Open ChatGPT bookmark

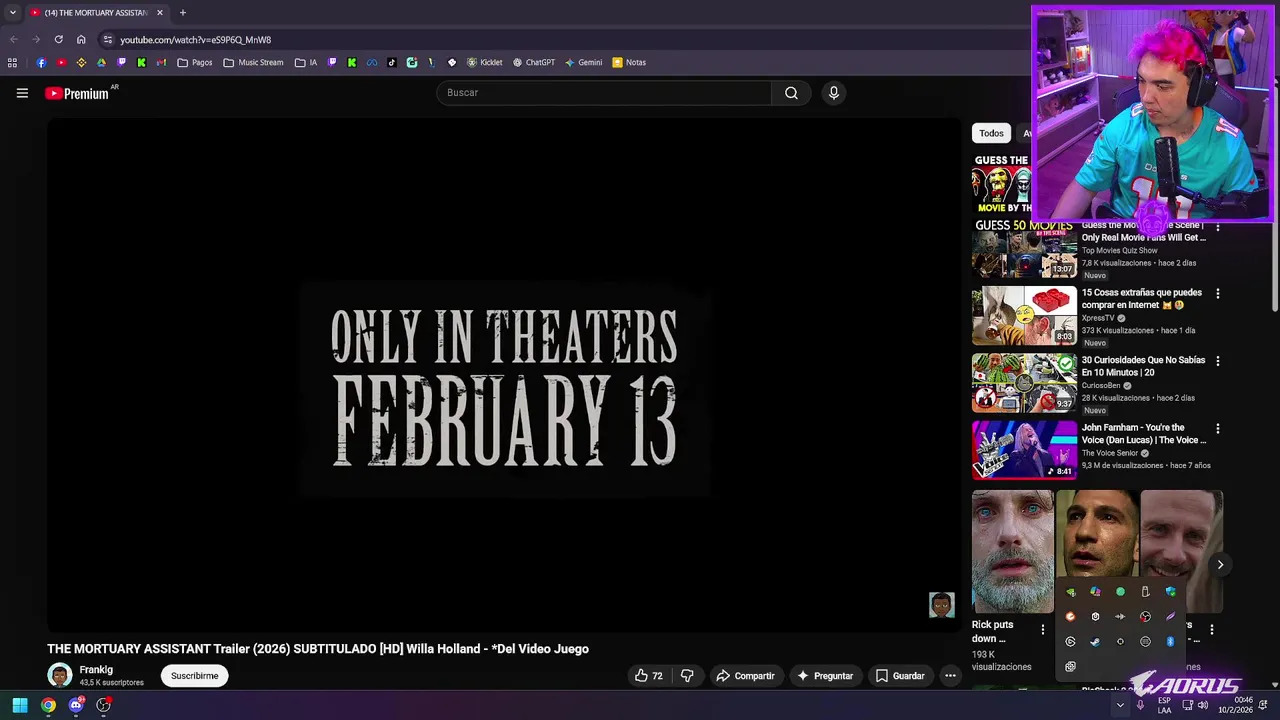pyautogui.click(x=534, y=62)
